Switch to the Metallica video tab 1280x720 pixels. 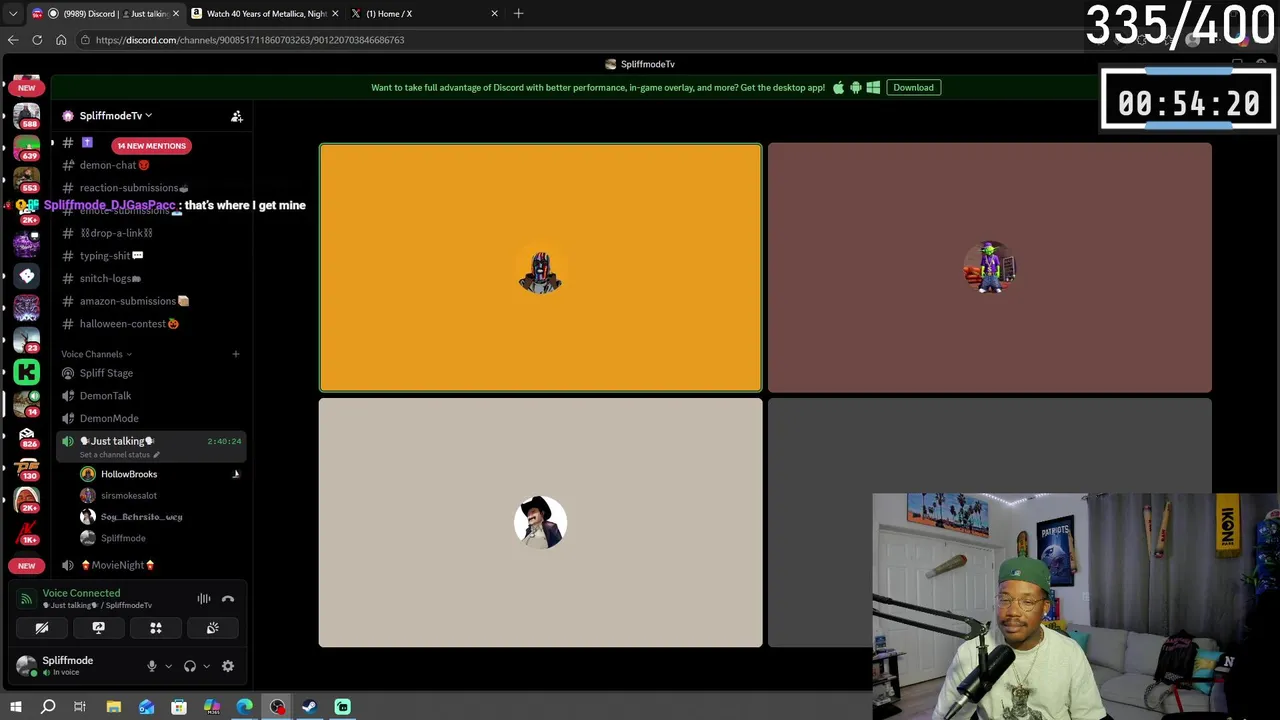264,14
